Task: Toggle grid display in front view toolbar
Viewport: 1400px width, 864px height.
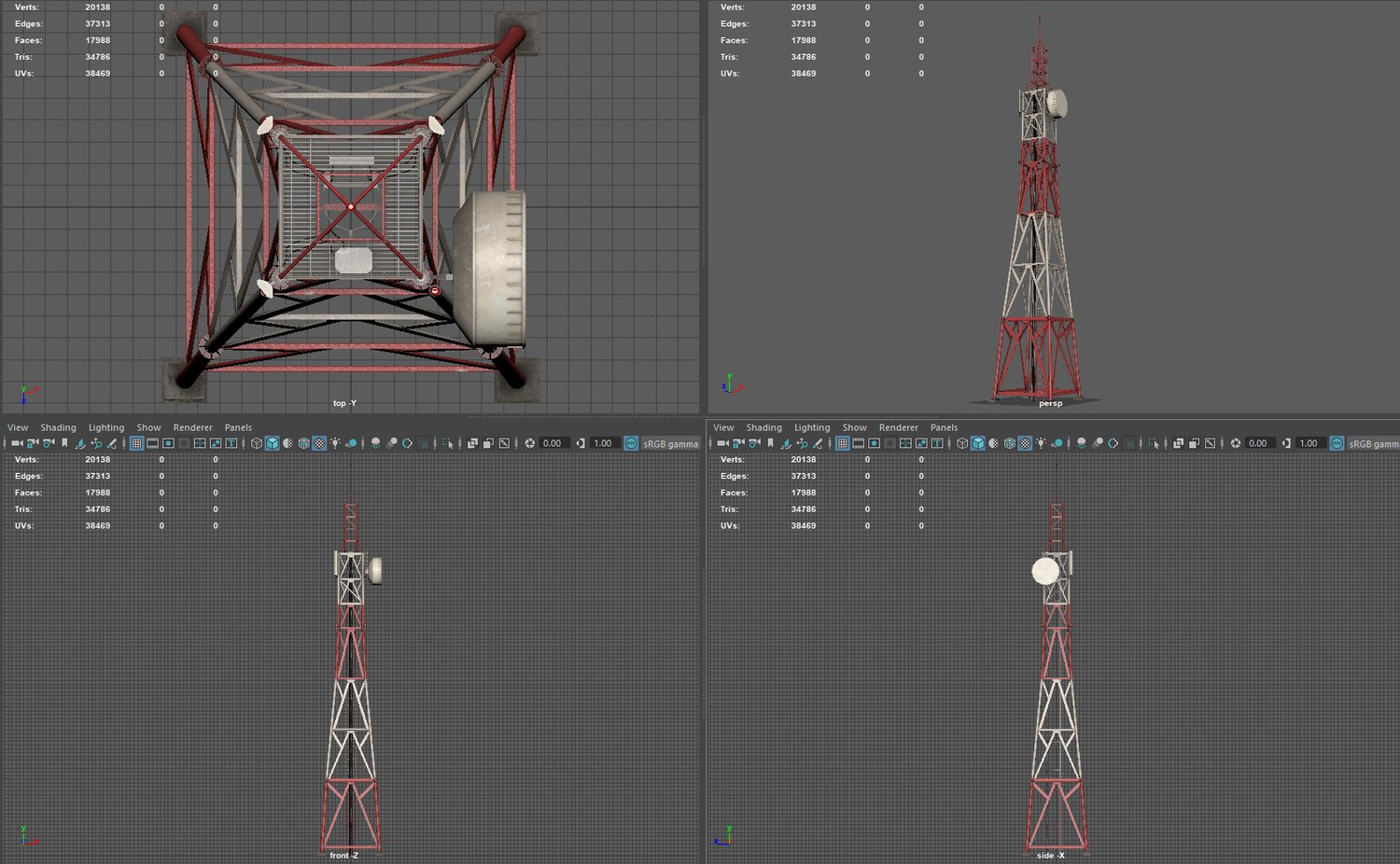Action: pyautogui.click(x=136, y=443)
